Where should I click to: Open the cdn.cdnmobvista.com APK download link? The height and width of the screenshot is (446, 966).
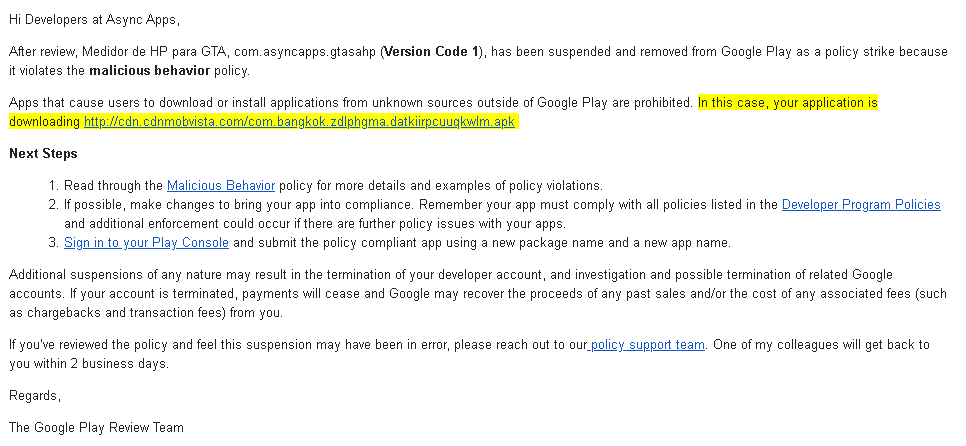299,122
